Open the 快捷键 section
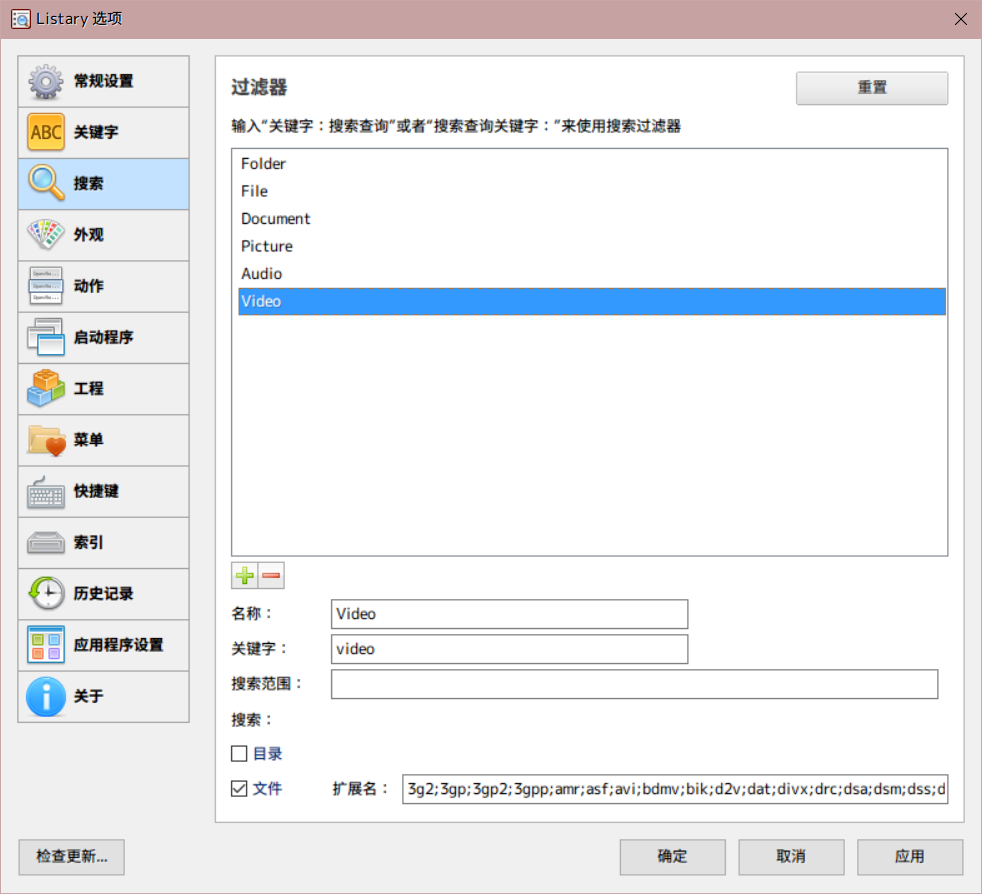Image resolution: width=982 pixels, height=894 pixels. click(x=103, y=492)
